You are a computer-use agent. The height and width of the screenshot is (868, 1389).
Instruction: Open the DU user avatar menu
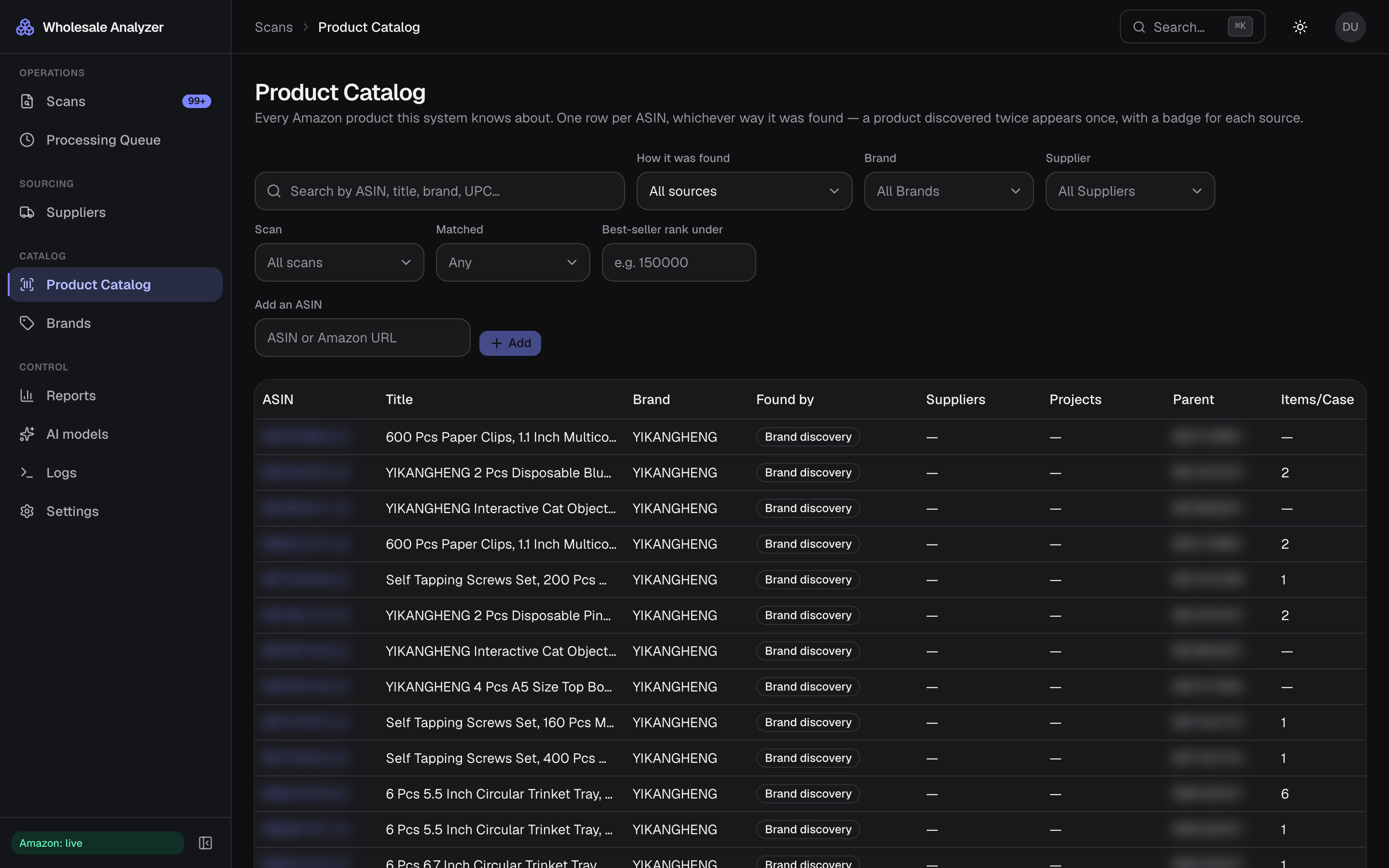pos(1350,27)
